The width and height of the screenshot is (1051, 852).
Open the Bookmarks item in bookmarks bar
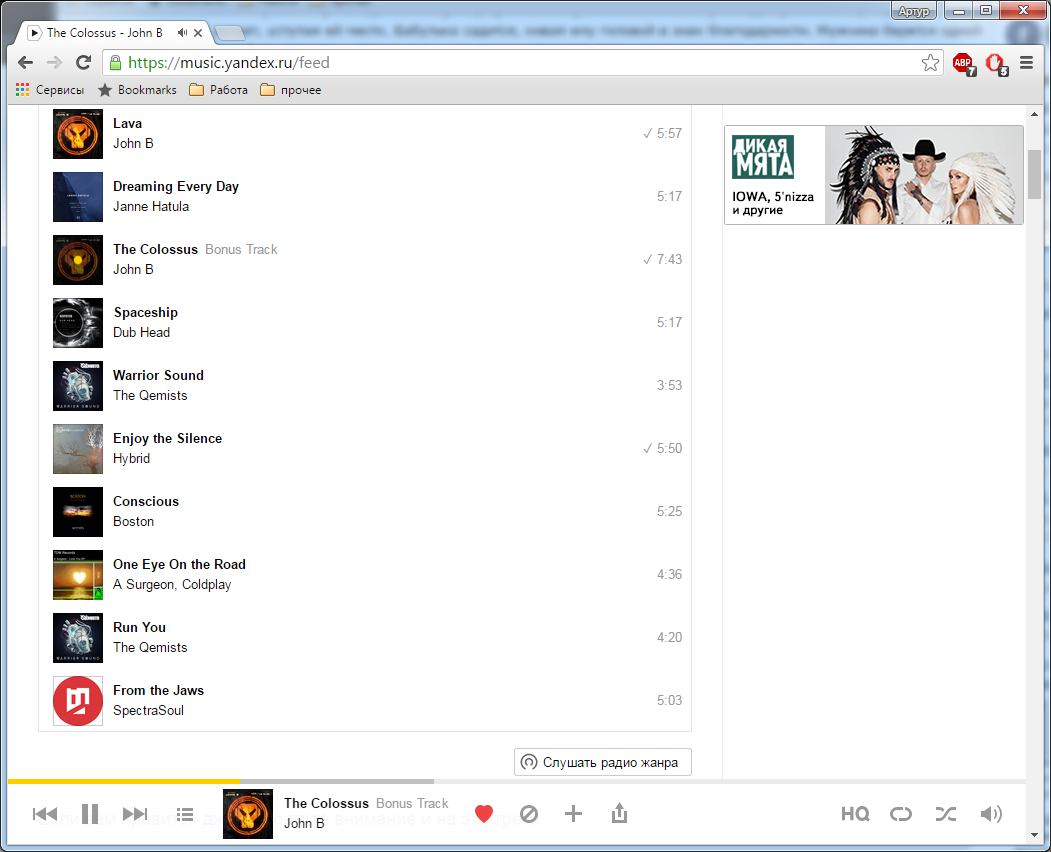[x=137, y=90]
